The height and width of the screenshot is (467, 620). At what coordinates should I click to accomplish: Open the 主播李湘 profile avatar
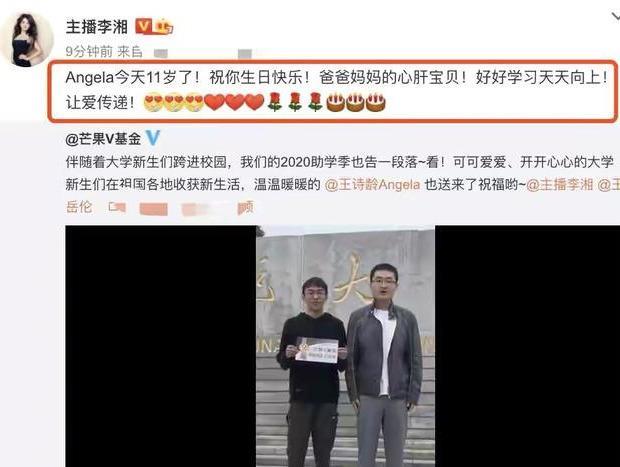coord(27,40)
